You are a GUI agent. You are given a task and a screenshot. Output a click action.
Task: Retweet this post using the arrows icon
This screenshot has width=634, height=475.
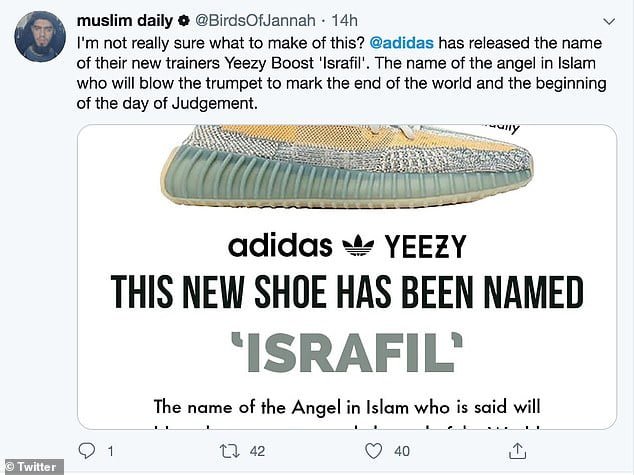[229, 451]
